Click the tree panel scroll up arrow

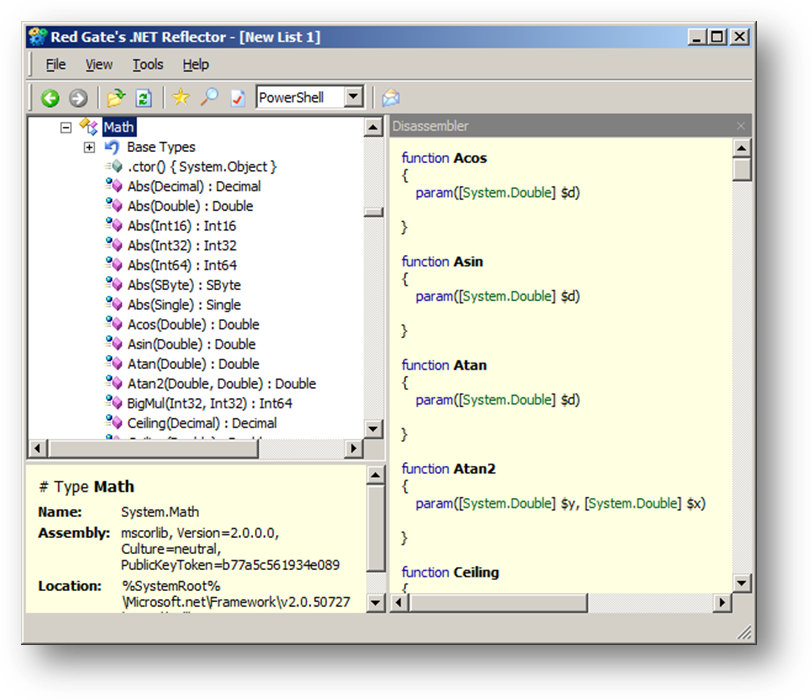tap(373, 127)
